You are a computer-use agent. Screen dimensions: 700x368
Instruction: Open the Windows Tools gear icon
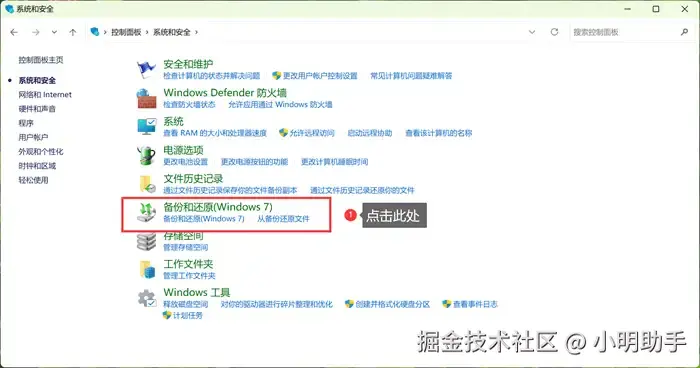(x=146, y=298)
